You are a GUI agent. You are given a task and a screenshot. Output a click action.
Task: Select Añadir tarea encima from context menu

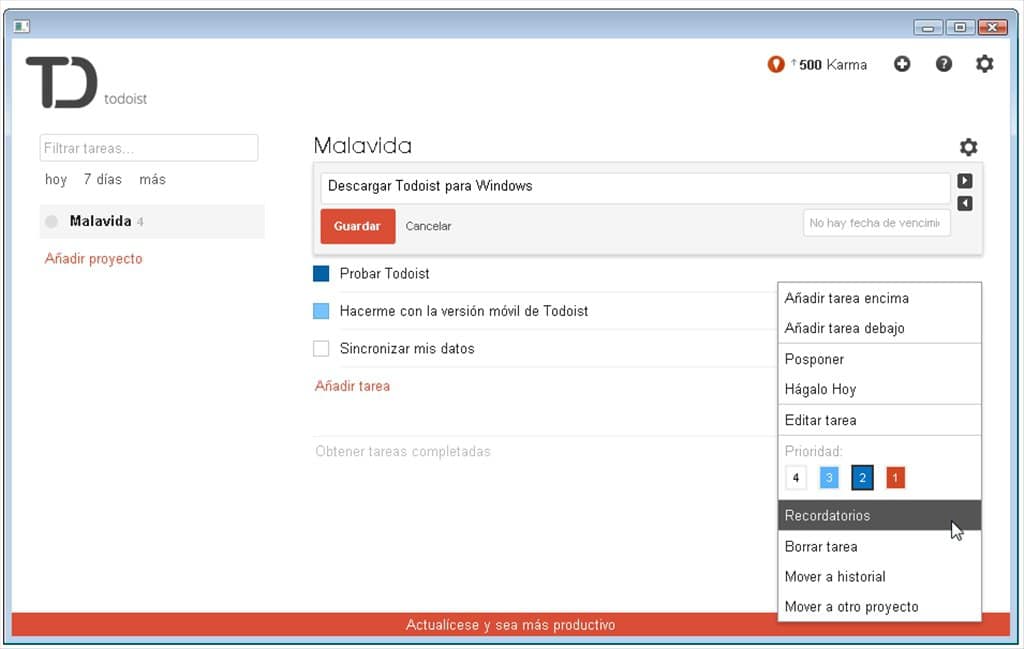point(879,298)
